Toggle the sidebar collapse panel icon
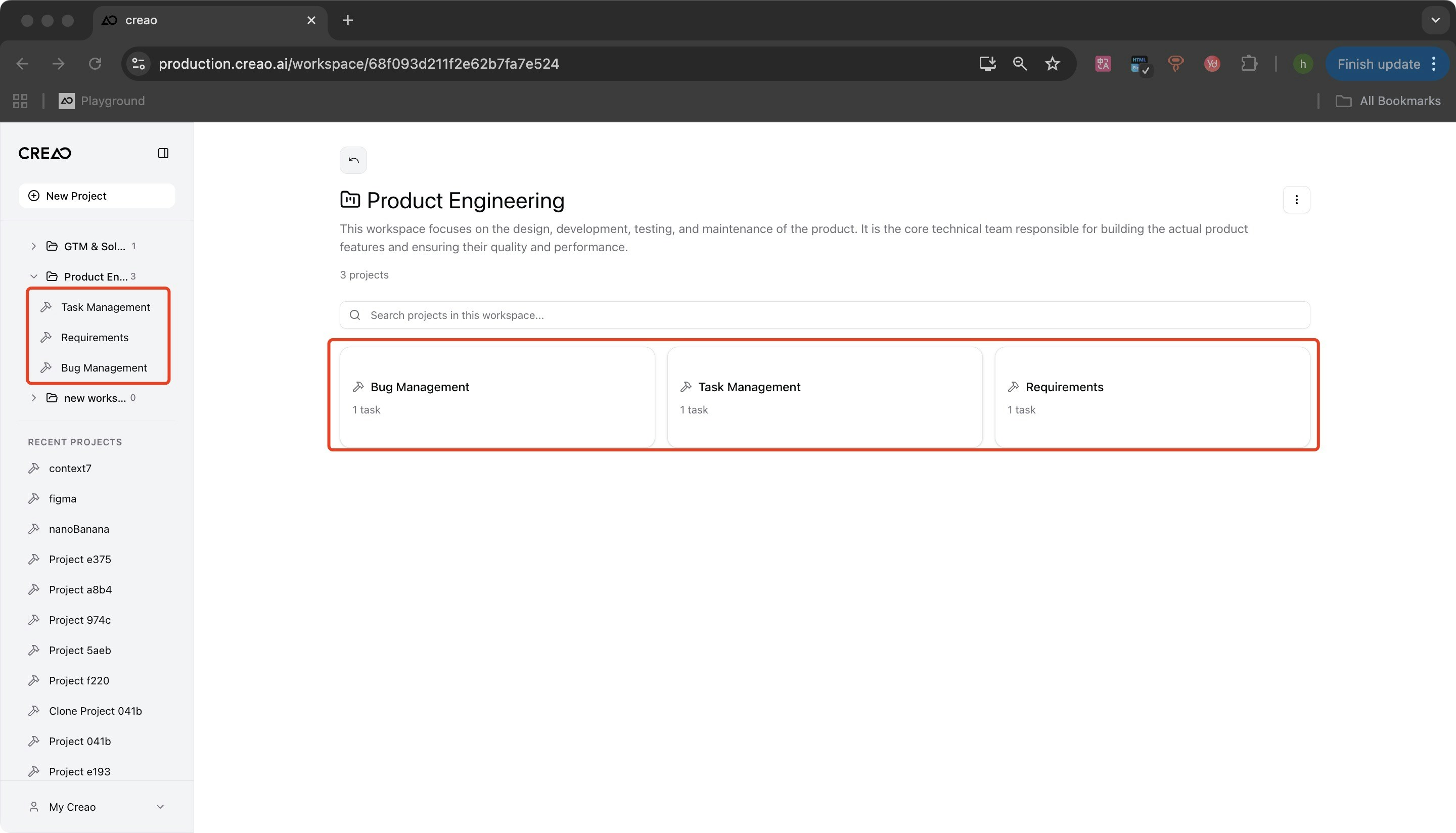 tap(163, 153)
